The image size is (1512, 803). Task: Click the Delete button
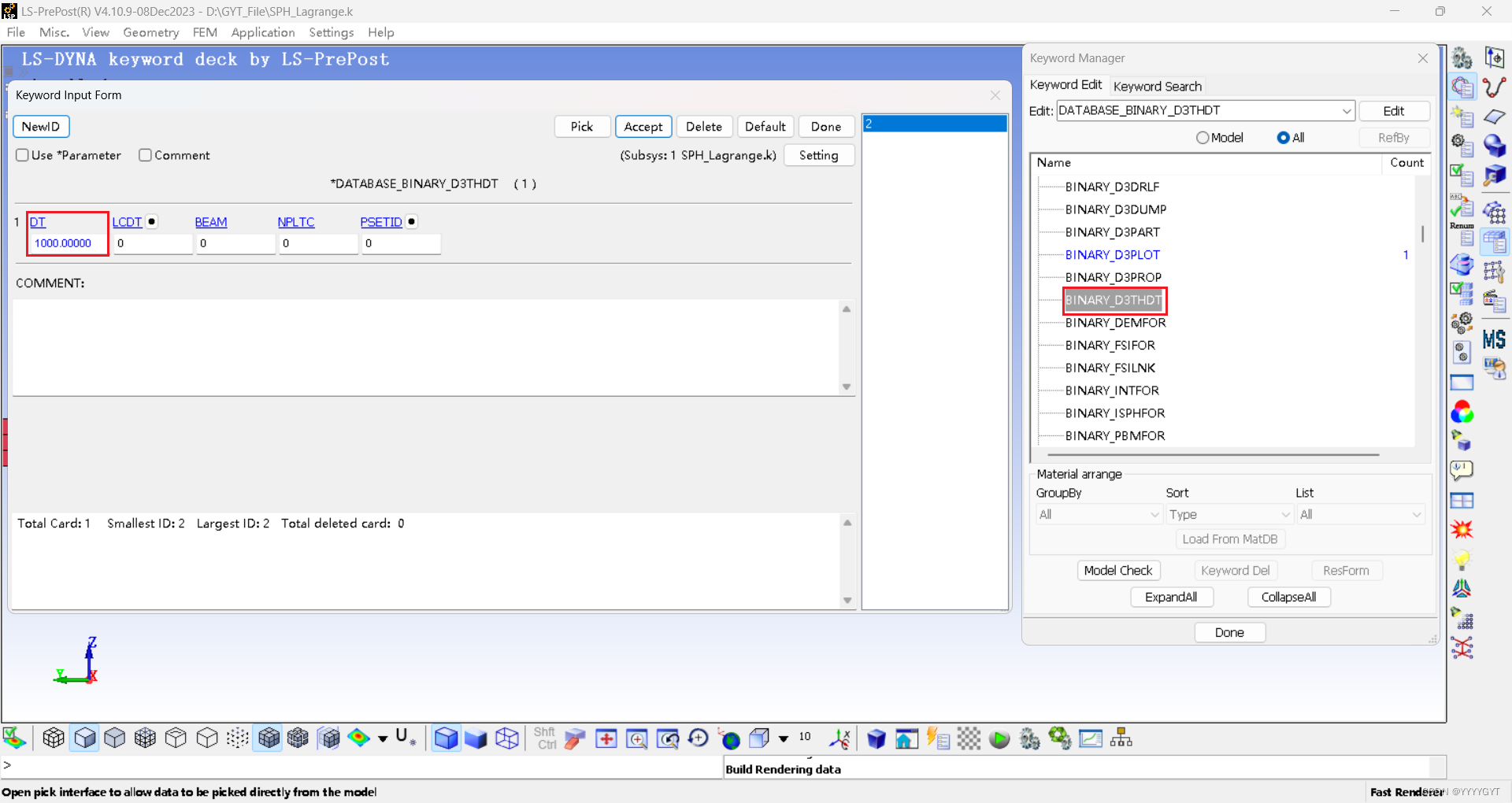[x=704, y=127]
